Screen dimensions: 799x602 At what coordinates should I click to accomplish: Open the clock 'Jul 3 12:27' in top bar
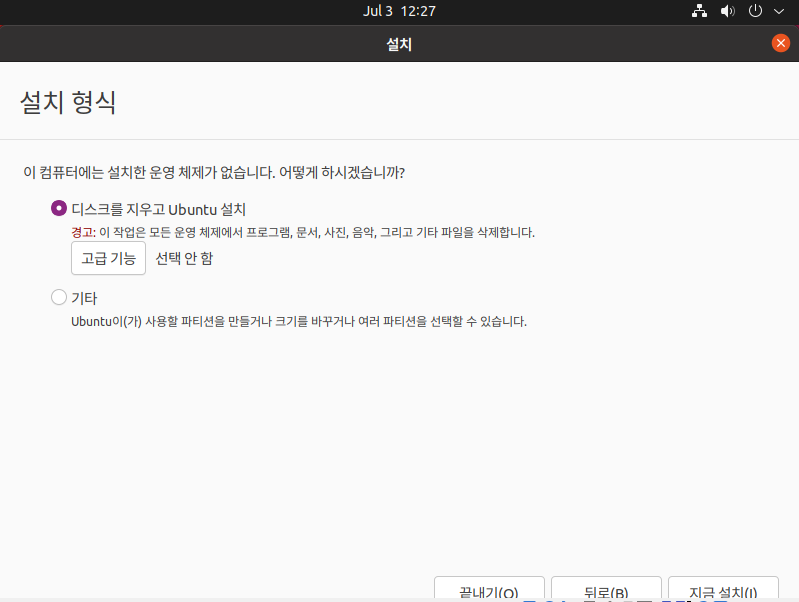(x=400, y=11)
